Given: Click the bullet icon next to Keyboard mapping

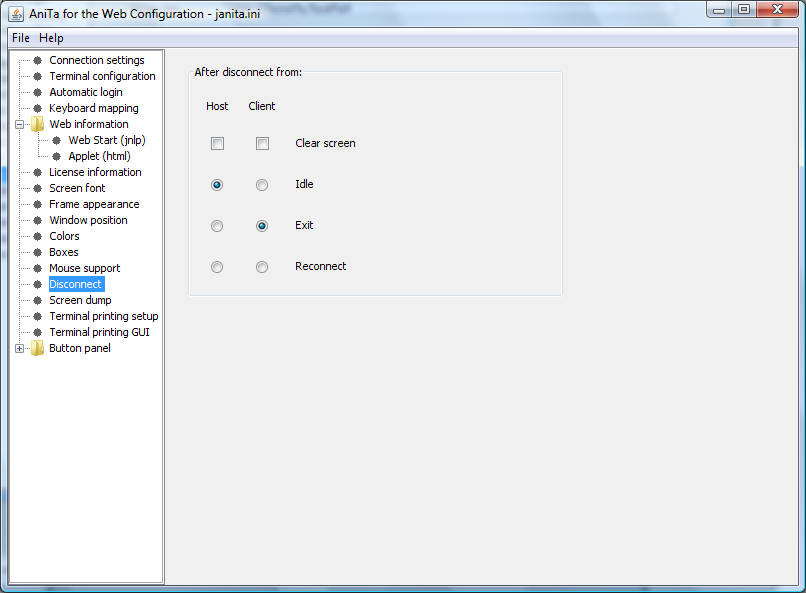Looking at the screenshot, I should pyautogui.click(x=37, y=108).
